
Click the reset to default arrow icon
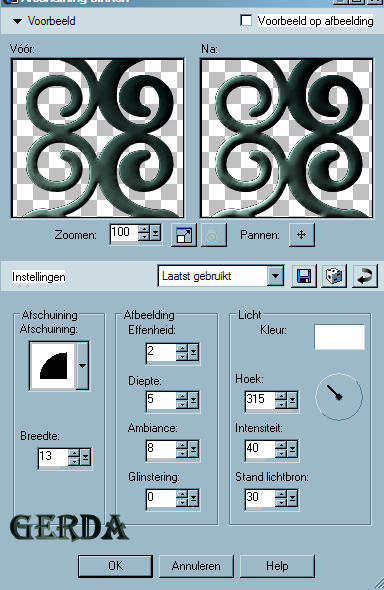point(364,276)
